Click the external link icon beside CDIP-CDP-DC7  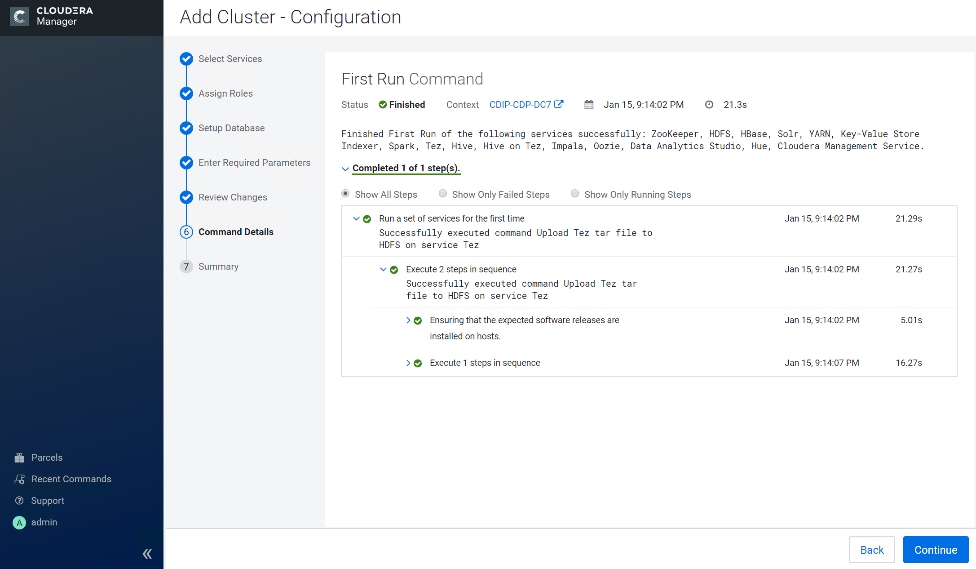[559, 104]
